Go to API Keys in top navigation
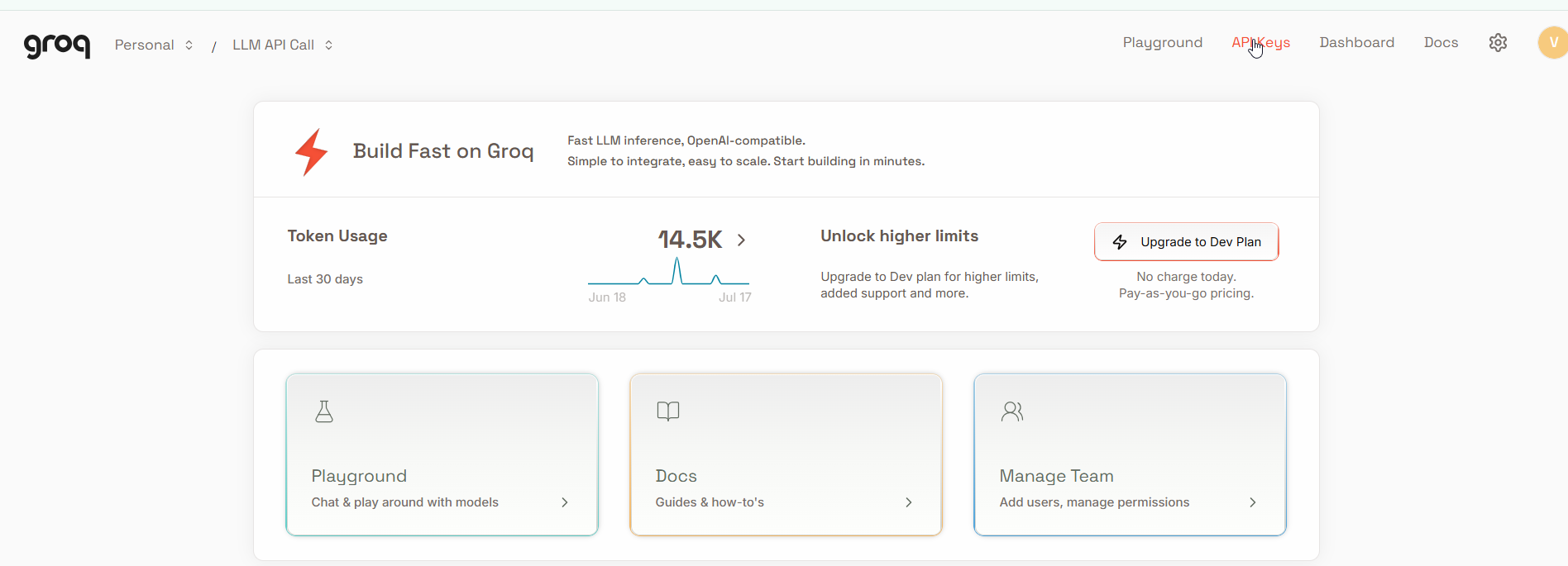The height and width of the screenshot is (566, 1568). (1260, 43)
